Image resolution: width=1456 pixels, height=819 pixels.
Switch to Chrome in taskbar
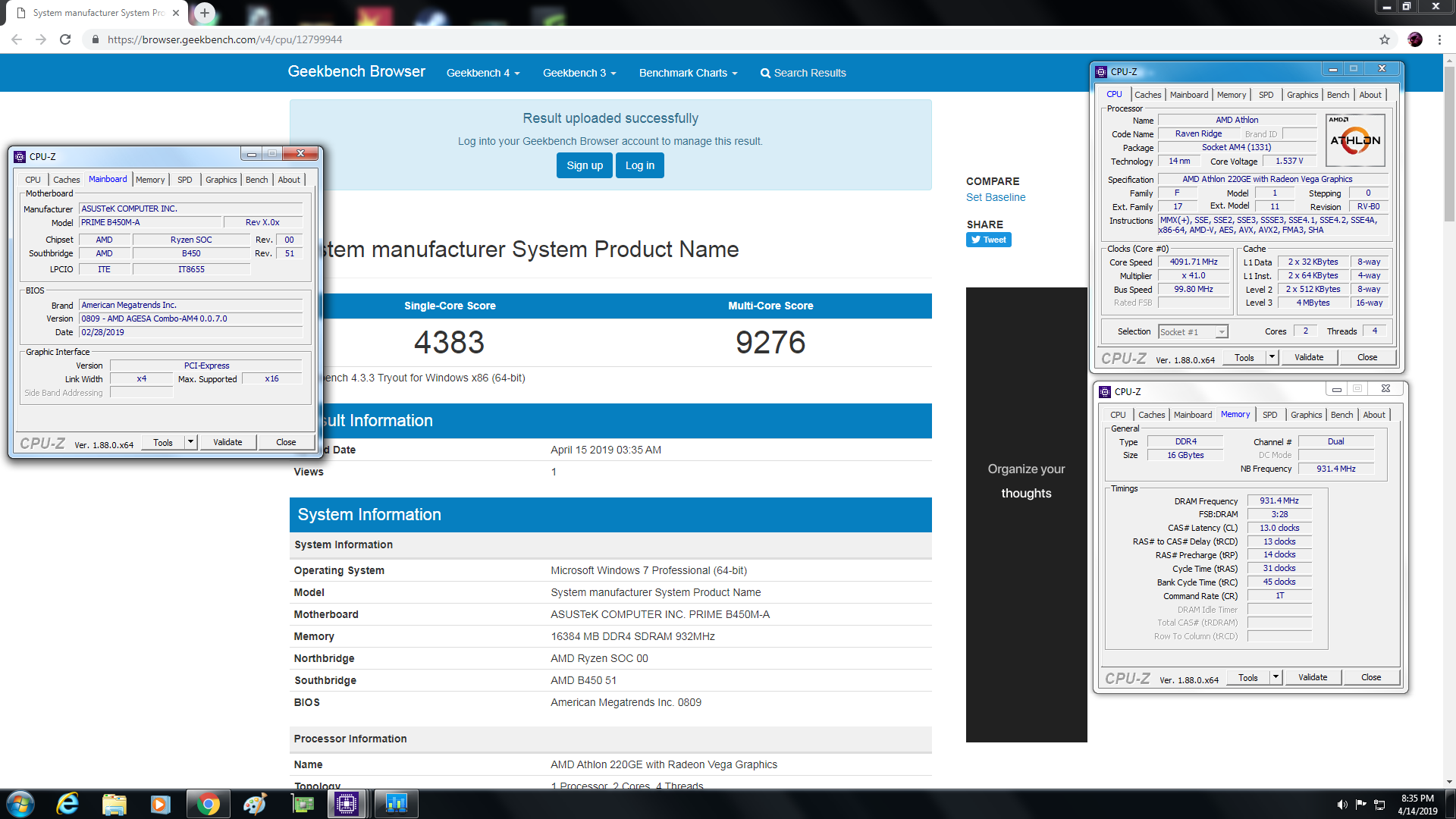point(207,804)
